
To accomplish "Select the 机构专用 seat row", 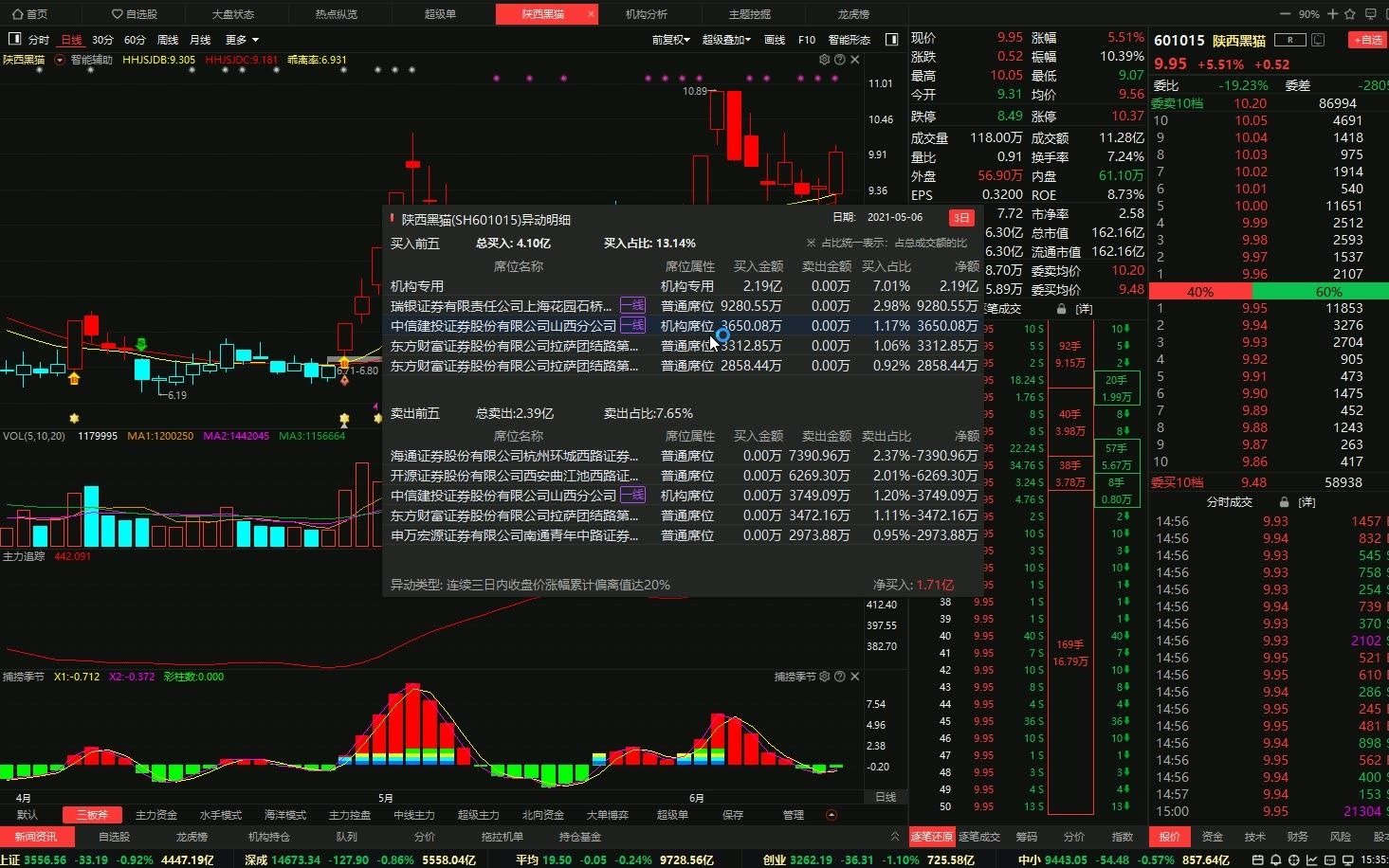I will tap(684, 285).
